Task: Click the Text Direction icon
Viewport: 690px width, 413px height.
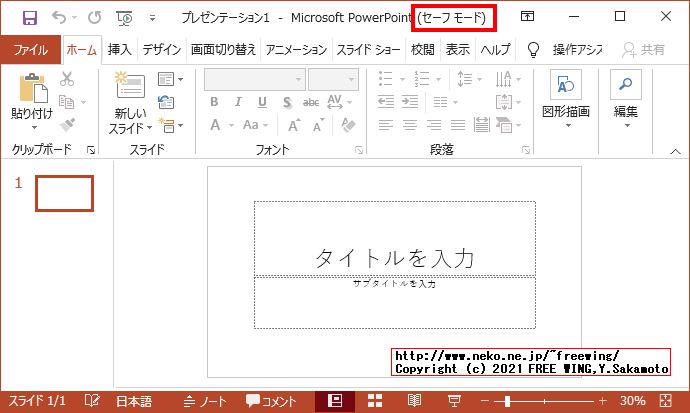Action: coord(503,79)
